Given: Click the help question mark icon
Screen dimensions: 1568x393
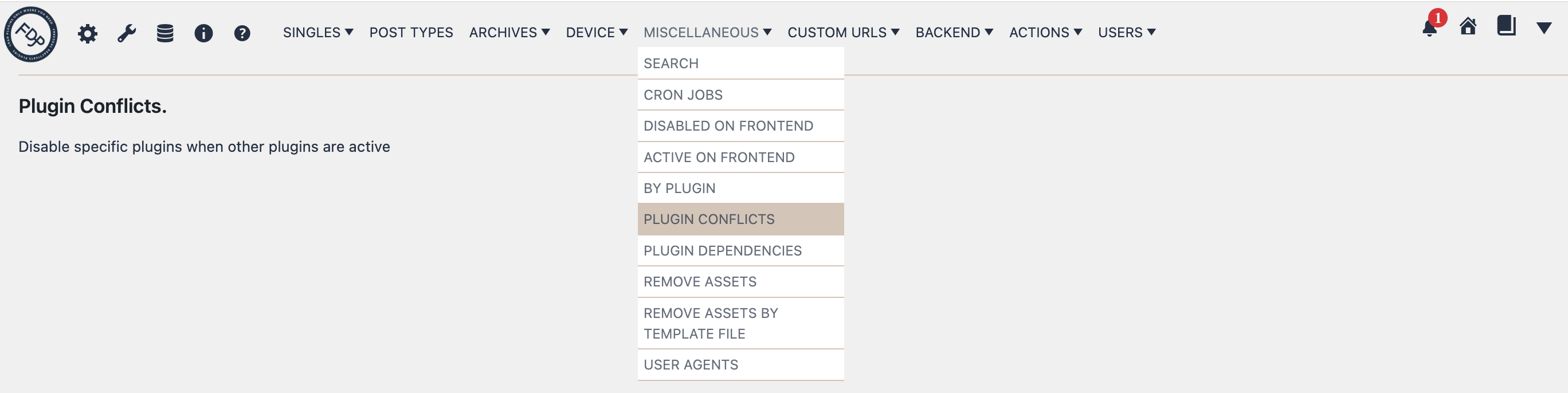Looking at the screenshot, I should 242,33.
